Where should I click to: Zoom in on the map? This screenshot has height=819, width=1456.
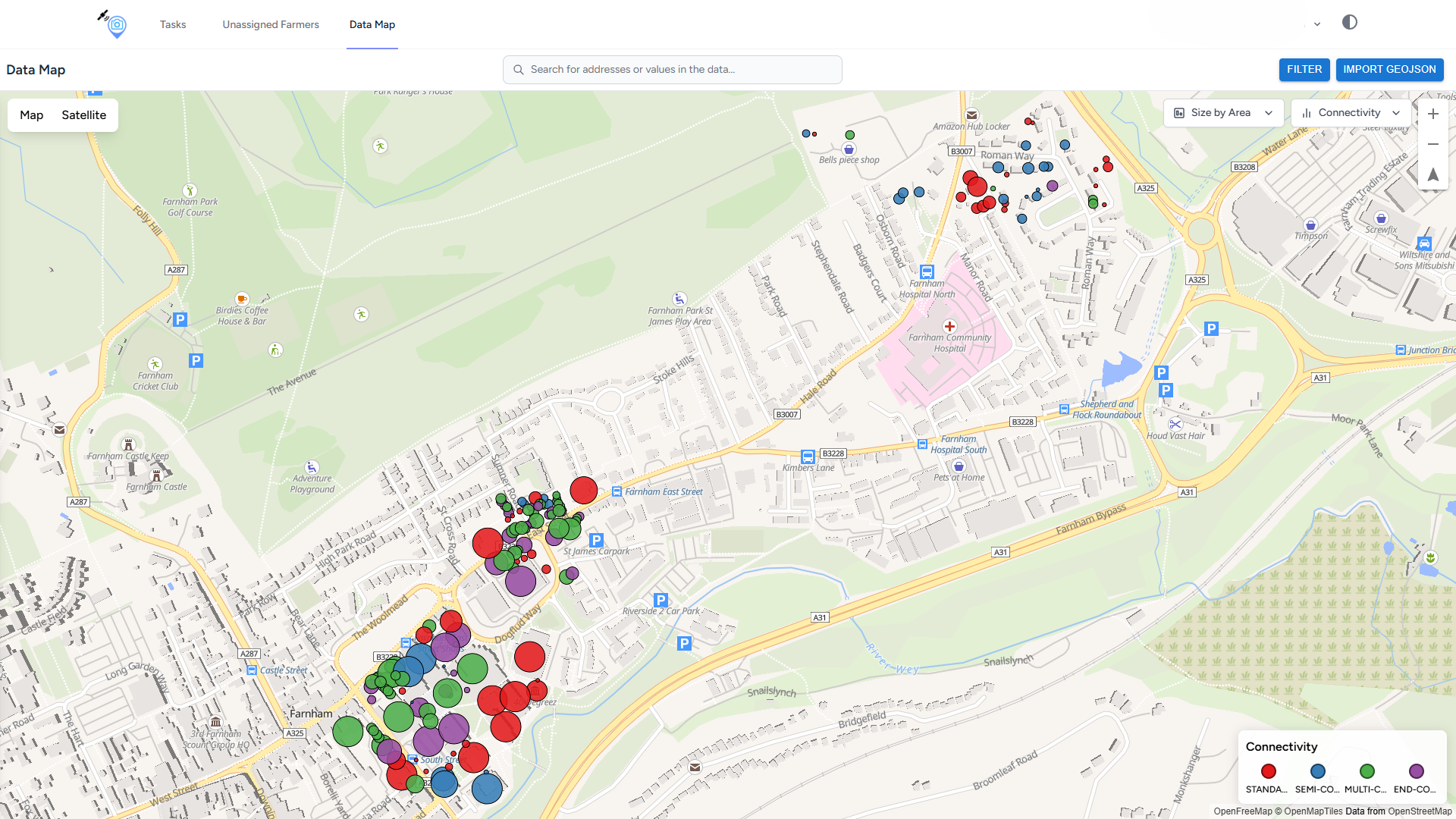tap(1432, 114)
